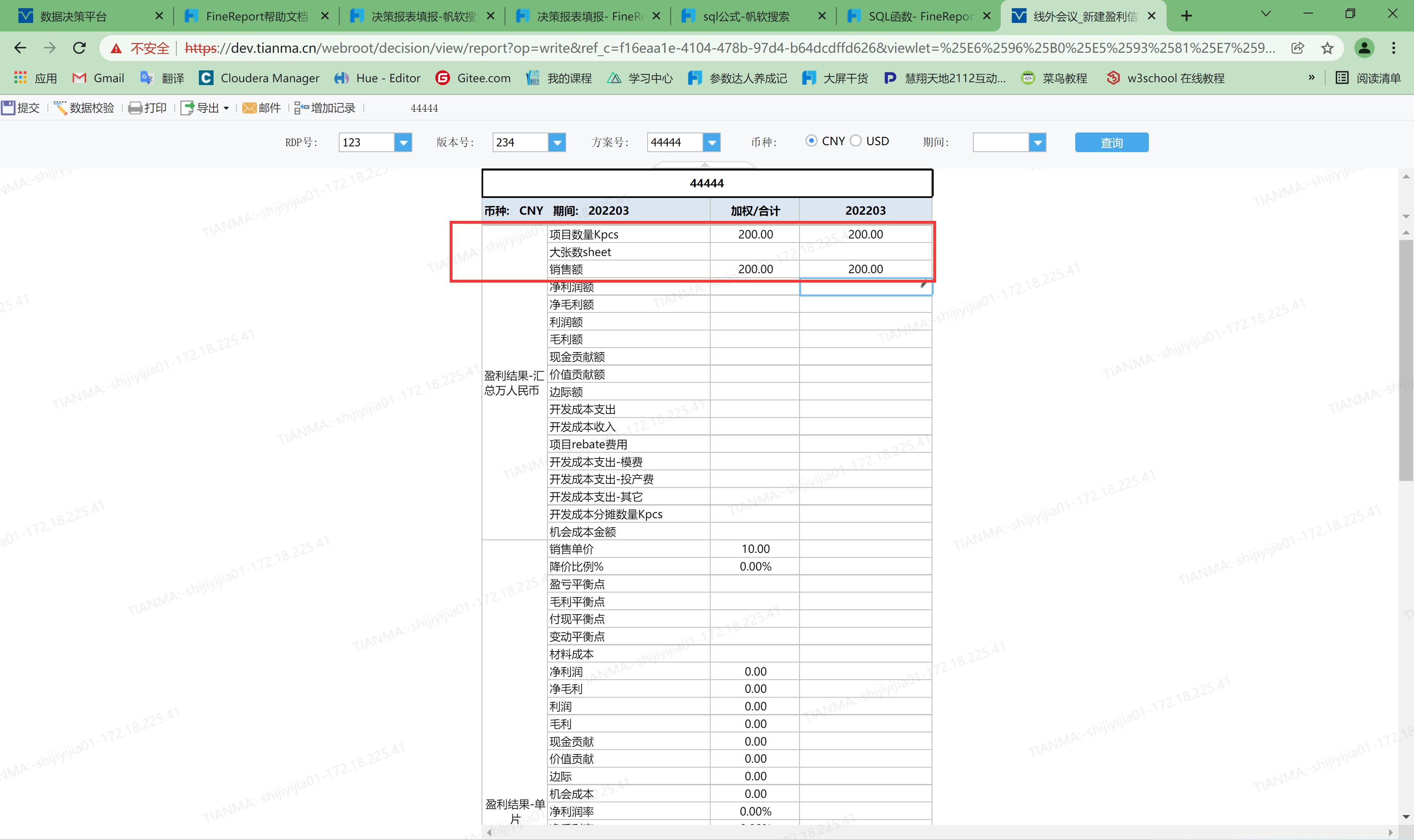Expand the RDP号 dropdown
This screenshot has width=1414, height=840.
coord(403,143)
